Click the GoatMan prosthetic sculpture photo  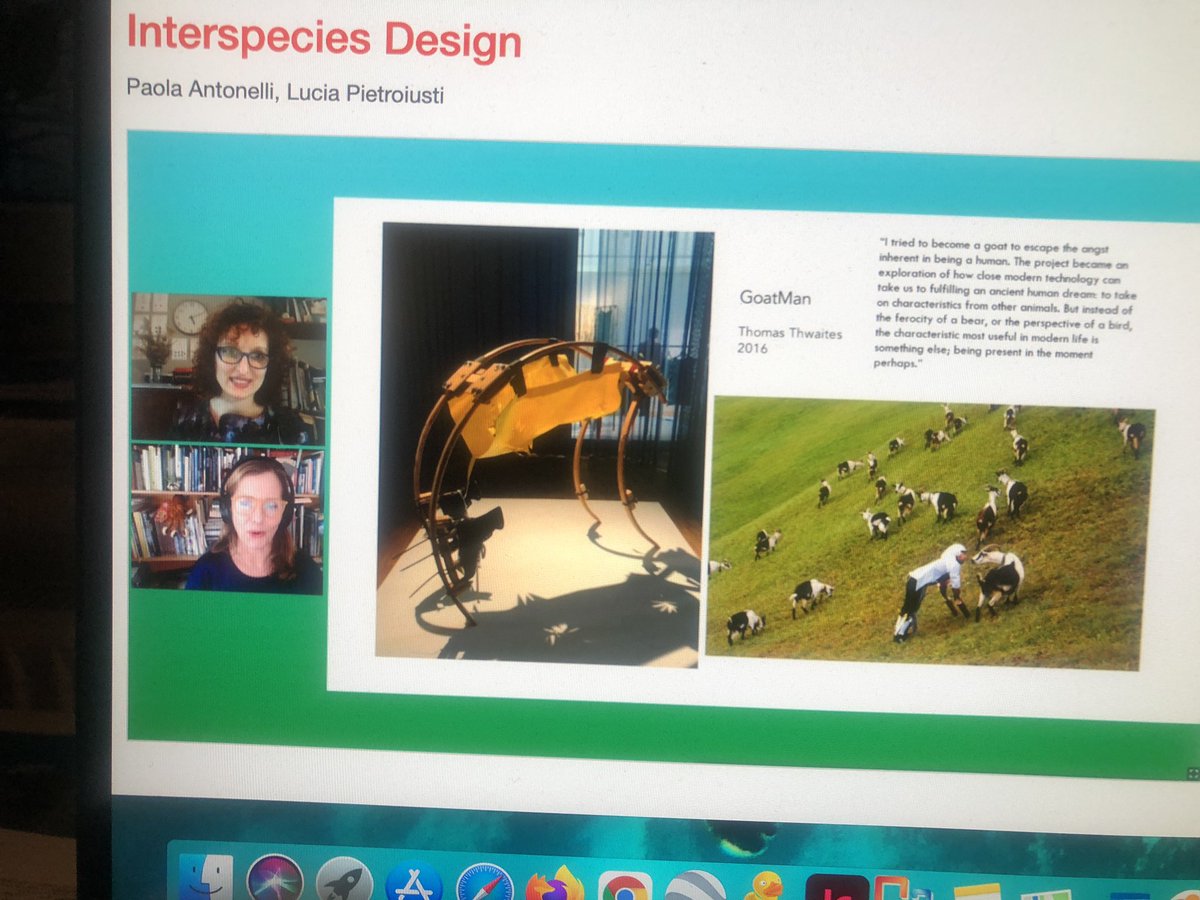[544, 443]
